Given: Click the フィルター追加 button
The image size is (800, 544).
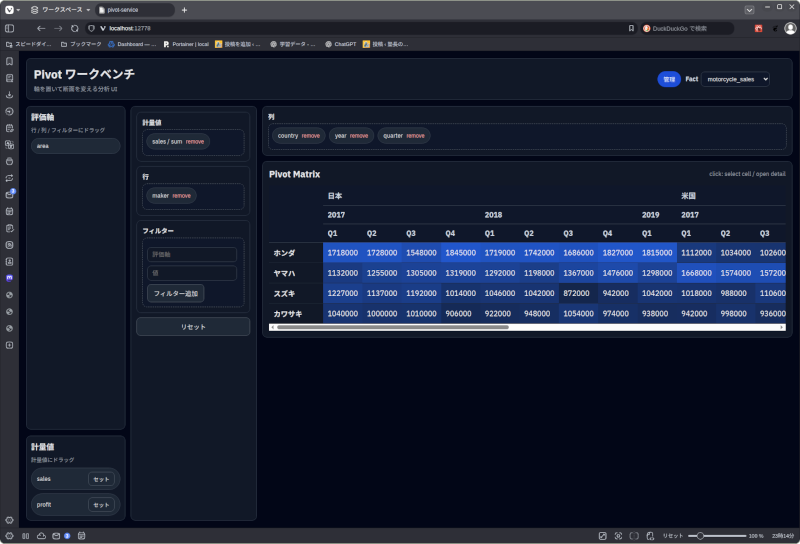Looking at the screenshot, I should pyautogui.click(x=176, y=293).
